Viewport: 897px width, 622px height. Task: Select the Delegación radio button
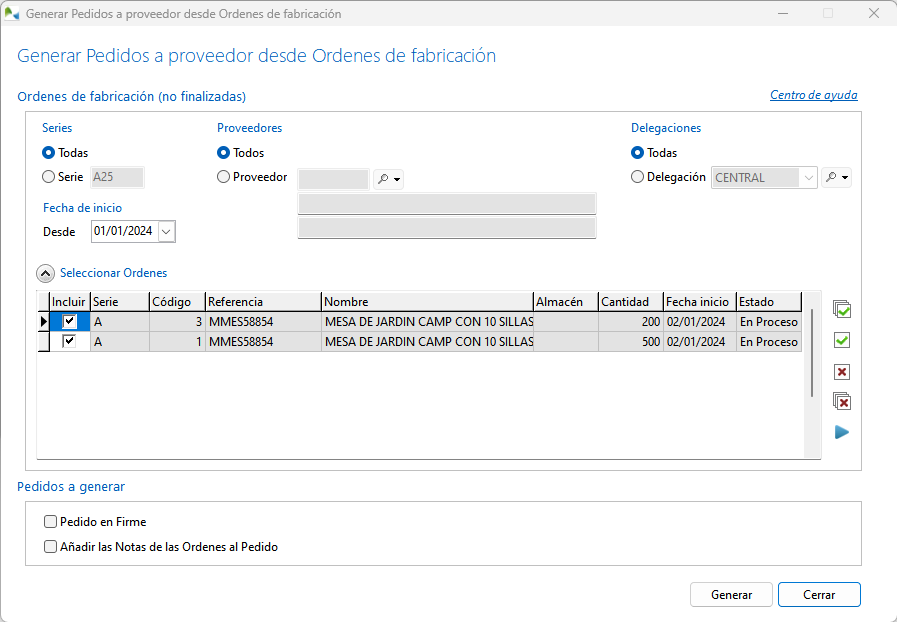(637, 177)
